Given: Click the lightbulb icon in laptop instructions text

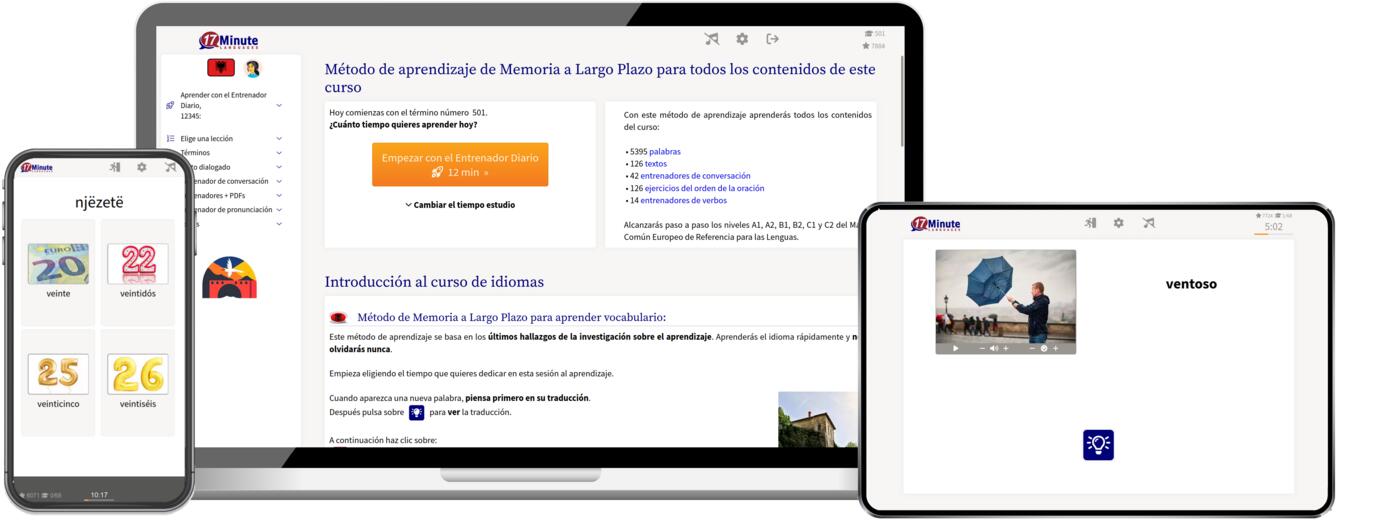Looking at the screenshot, I should (416, 412).
